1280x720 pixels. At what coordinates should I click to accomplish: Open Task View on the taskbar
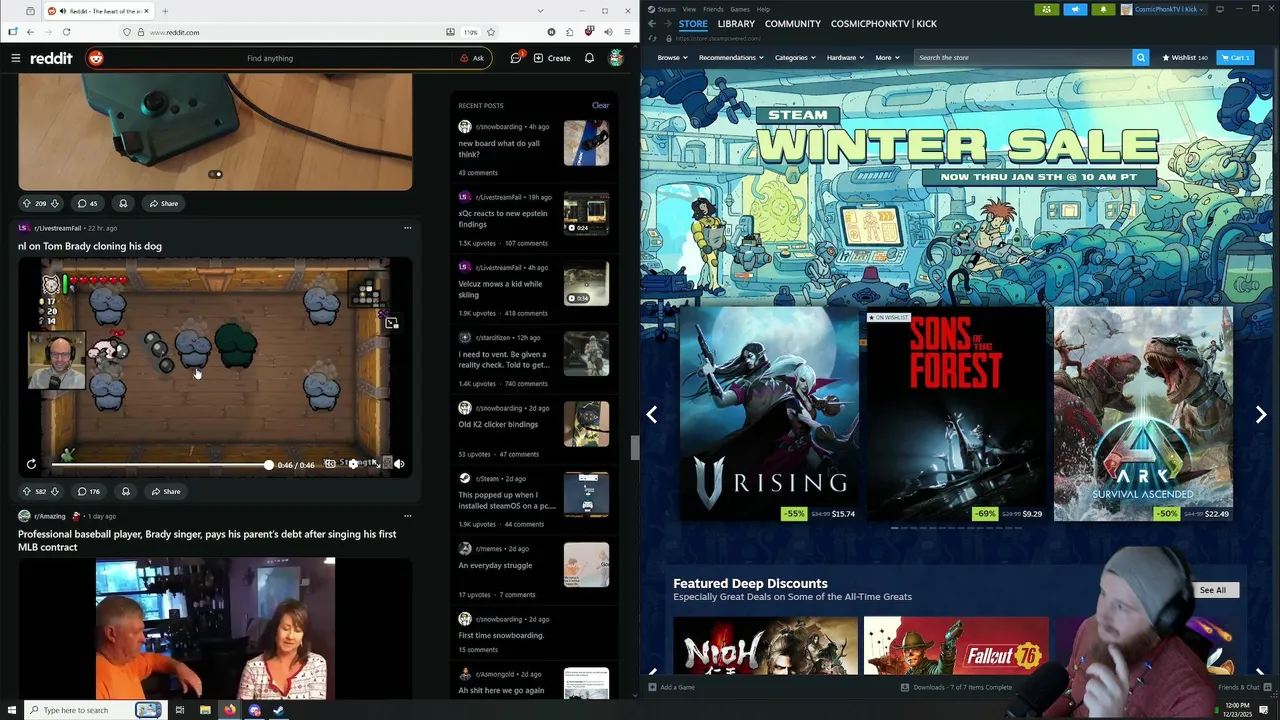coord(180,710)
